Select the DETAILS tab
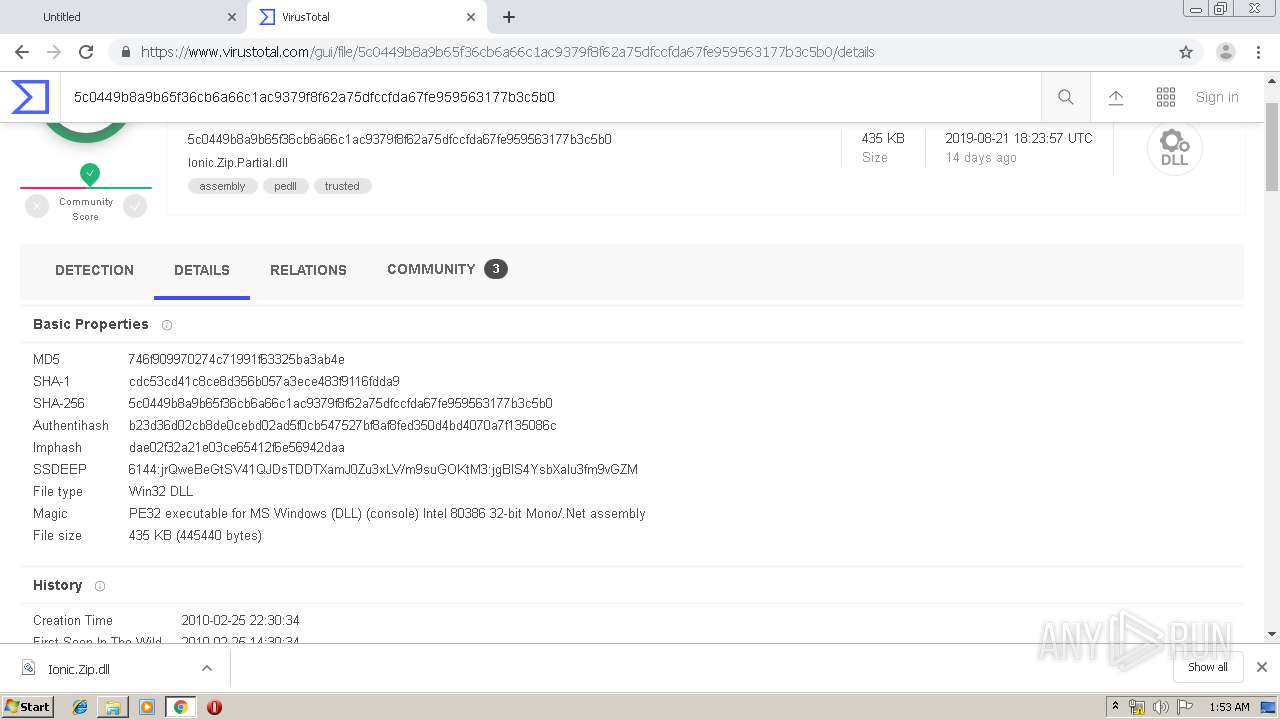 coord(202,270)
